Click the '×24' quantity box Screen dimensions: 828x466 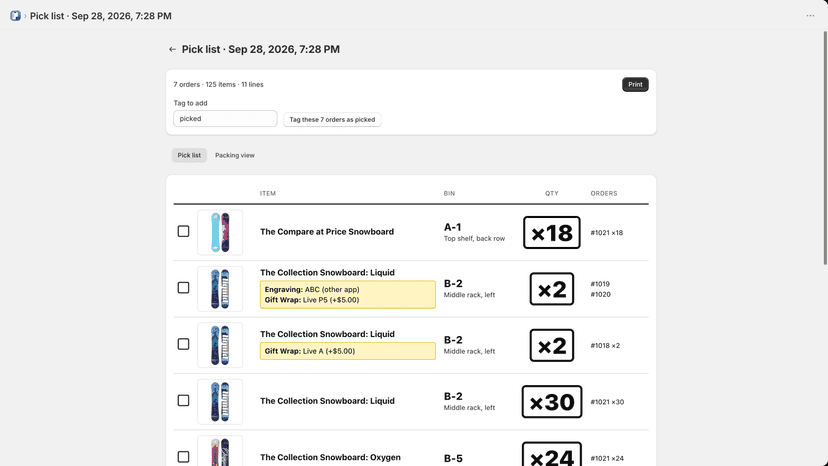pos(552,454)
